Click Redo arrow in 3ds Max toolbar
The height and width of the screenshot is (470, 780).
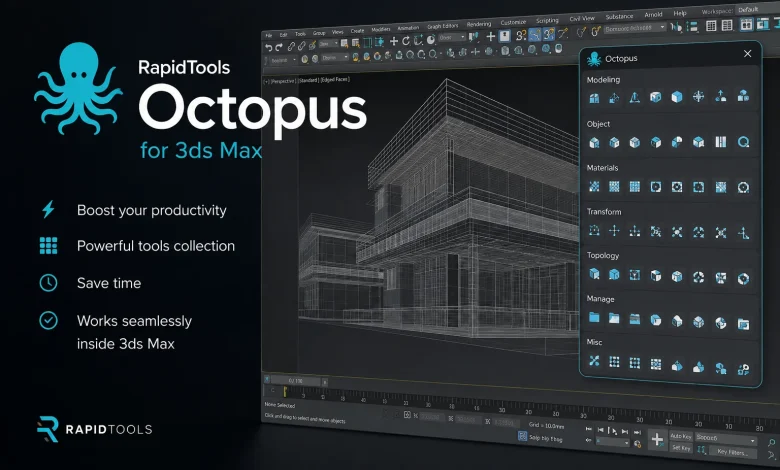coord(279,47)
